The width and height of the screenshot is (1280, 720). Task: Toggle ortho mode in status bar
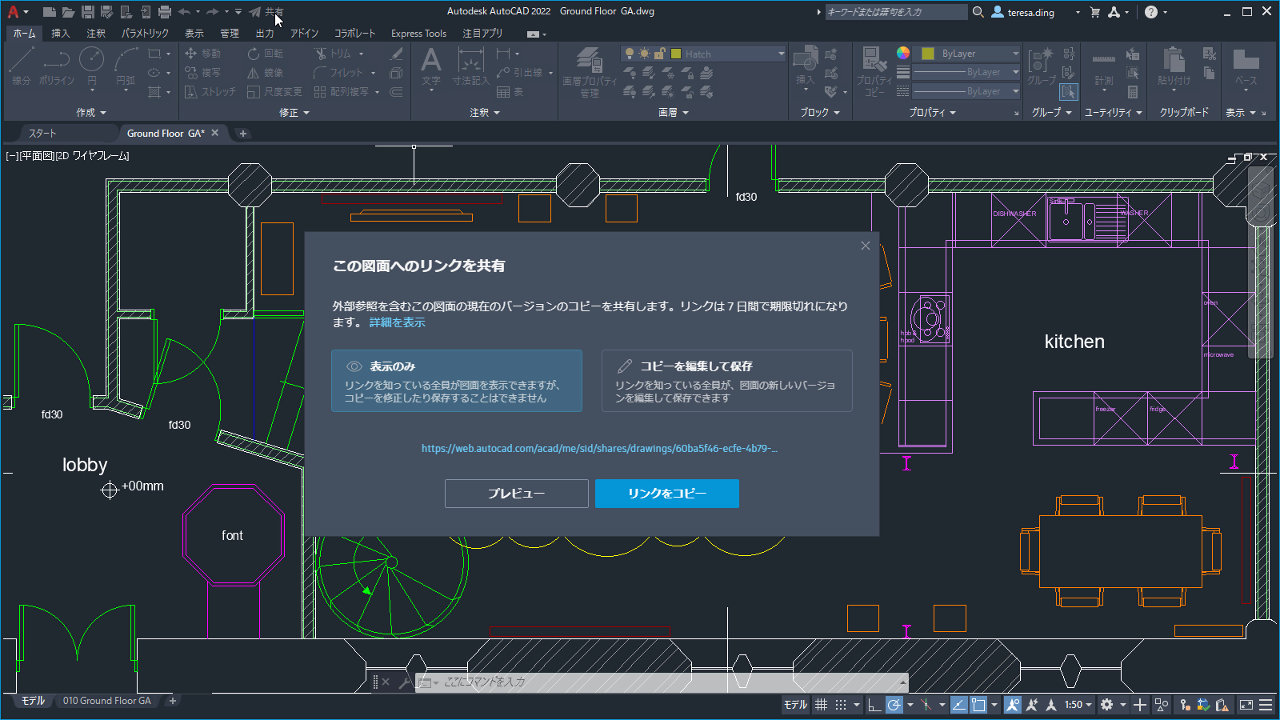[x=875, y=705]
